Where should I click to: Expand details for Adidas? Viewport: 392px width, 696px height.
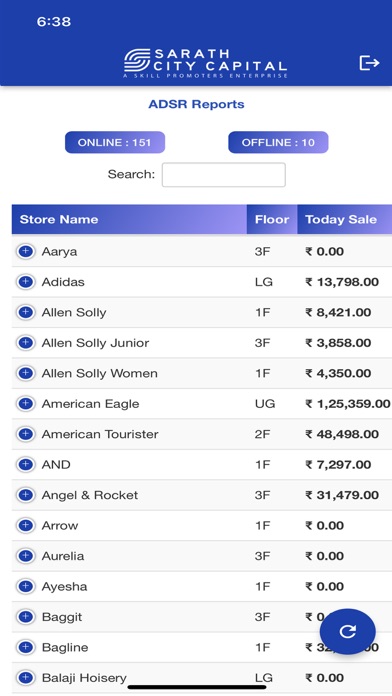pos(26,282)
